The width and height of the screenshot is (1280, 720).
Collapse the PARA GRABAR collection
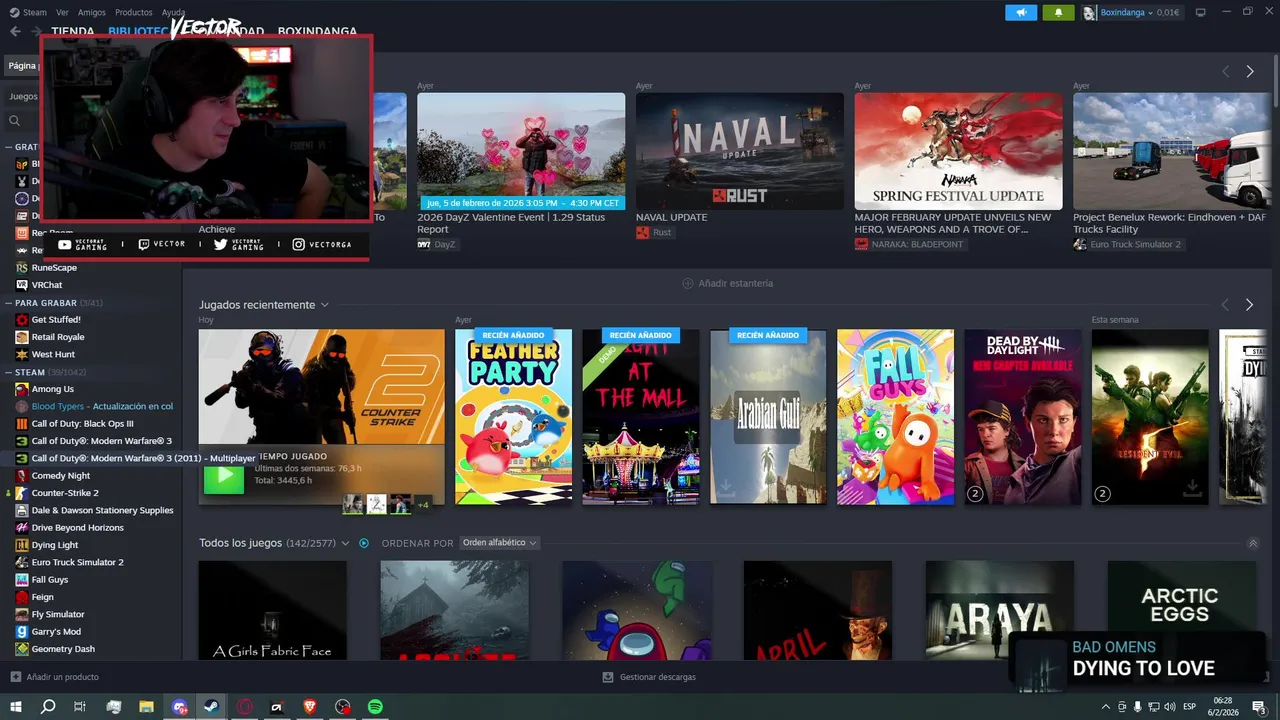[x=8, y=303]
